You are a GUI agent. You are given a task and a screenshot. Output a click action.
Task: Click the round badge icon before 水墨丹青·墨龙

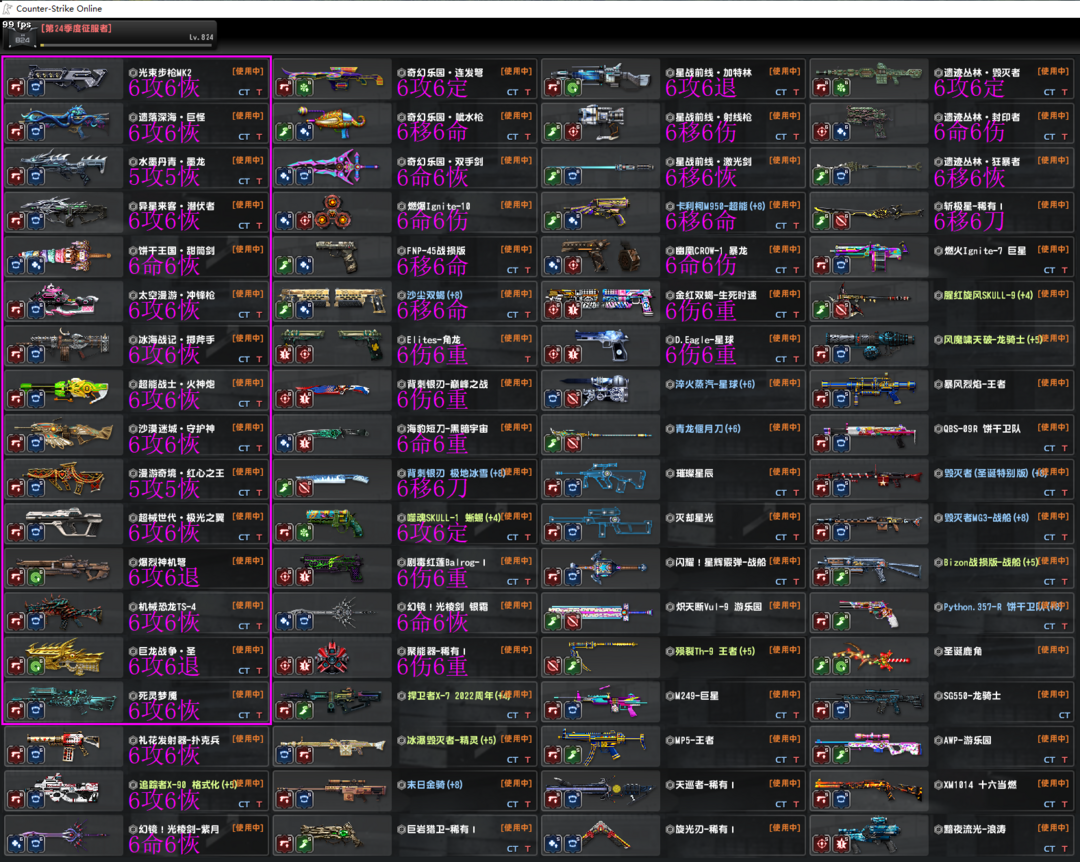132,161
